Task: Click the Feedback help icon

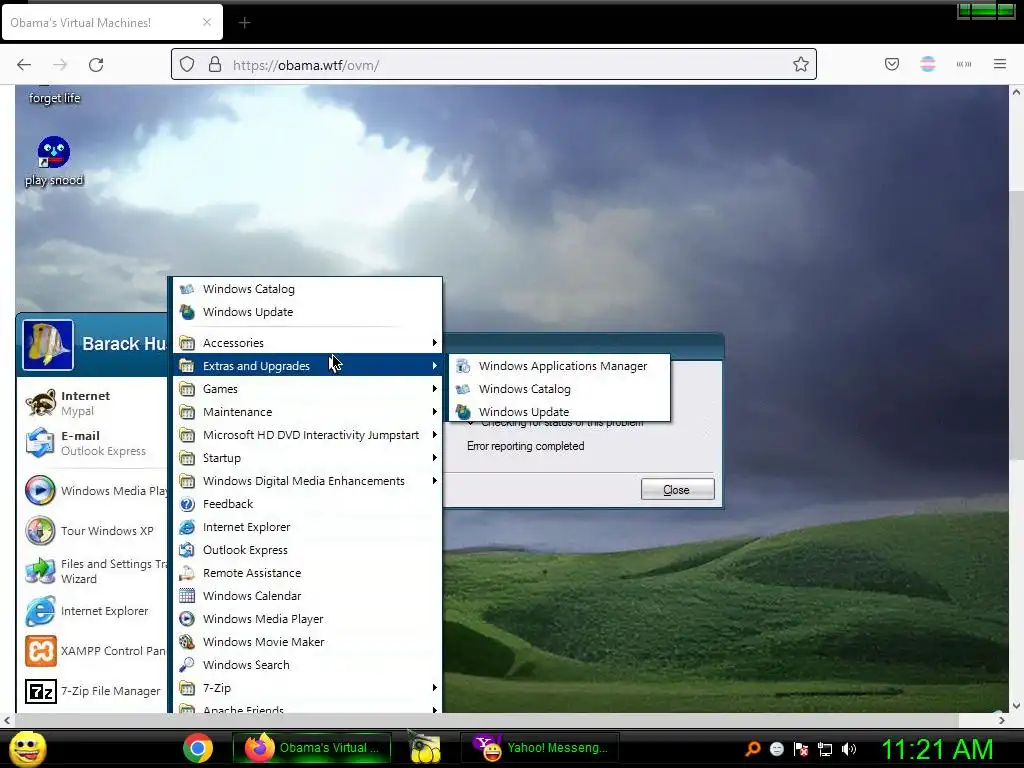Action: pyautogui.click(x=187, y=504)
